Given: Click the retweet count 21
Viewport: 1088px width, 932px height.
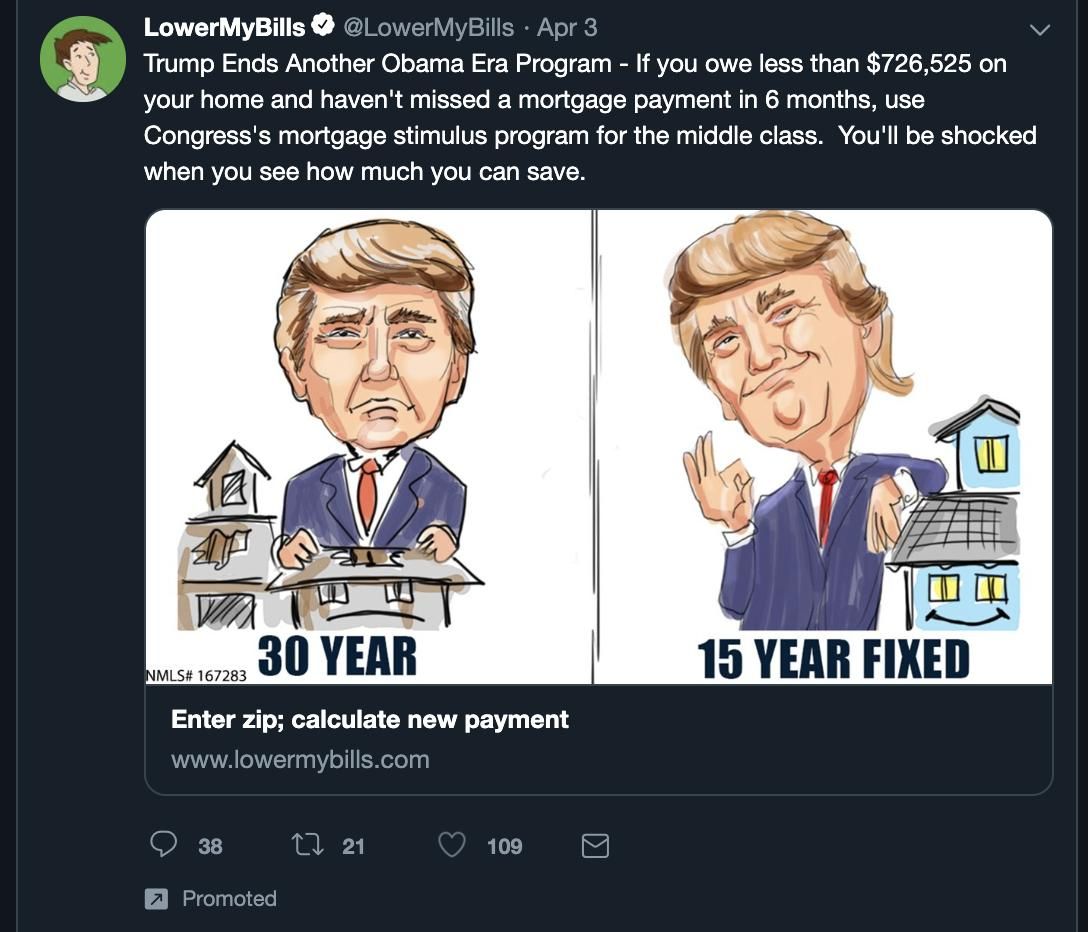Looking at the screenshot, I should point(353,846).
